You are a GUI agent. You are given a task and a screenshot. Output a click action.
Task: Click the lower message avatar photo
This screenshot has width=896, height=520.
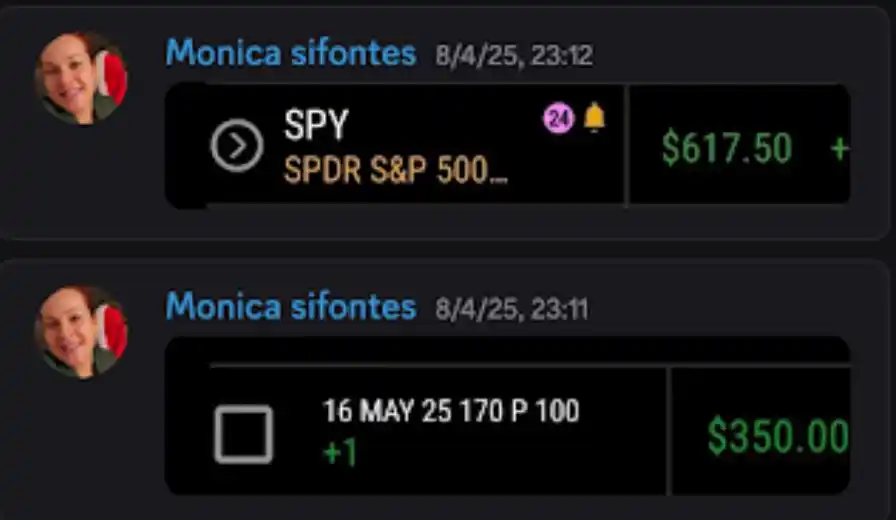tap(81, 333)
